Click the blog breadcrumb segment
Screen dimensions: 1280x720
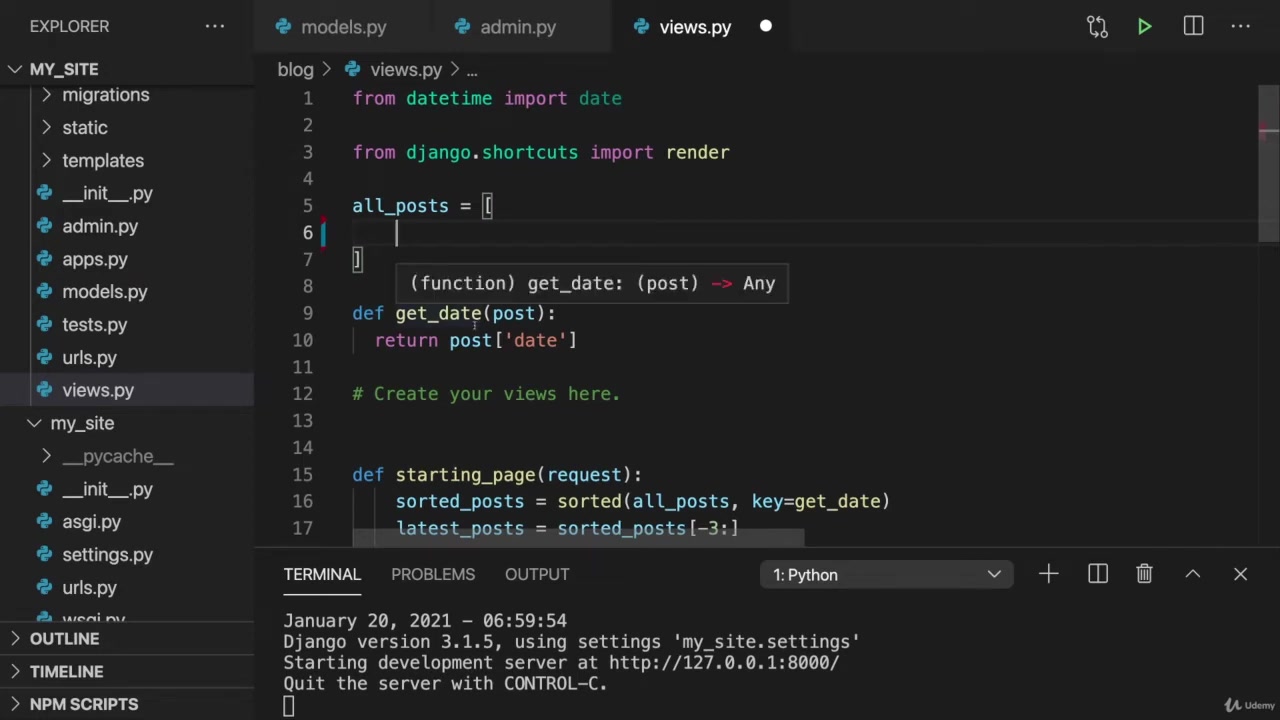click(295, 69)
